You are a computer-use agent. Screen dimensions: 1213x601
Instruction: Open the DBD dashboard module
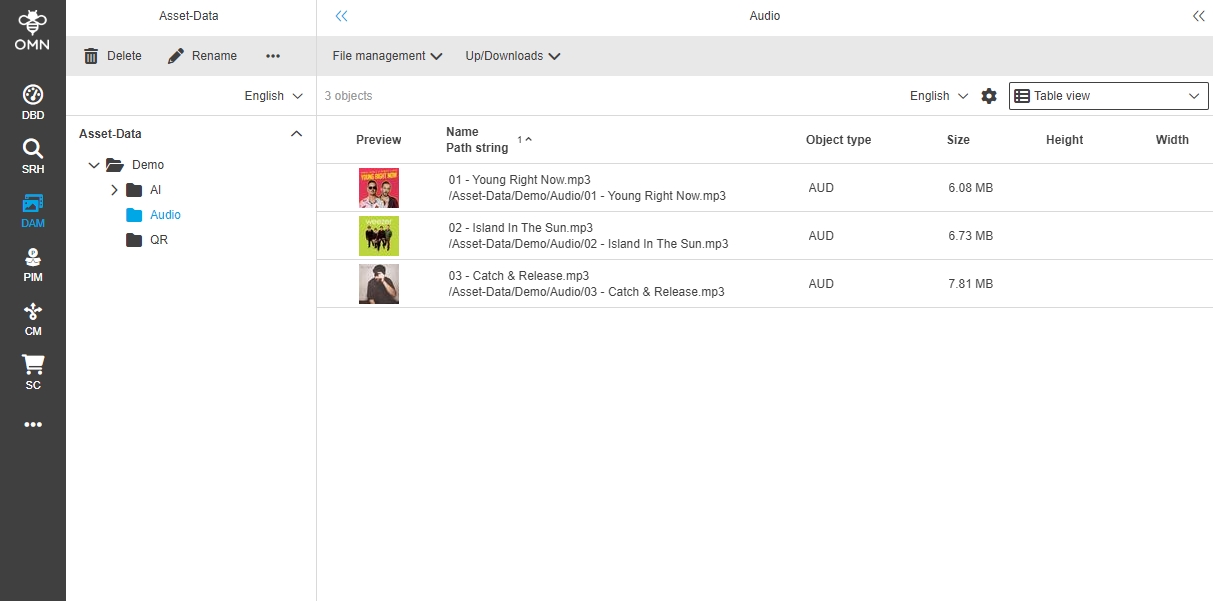pyautogui.click(x=33, y=102)
